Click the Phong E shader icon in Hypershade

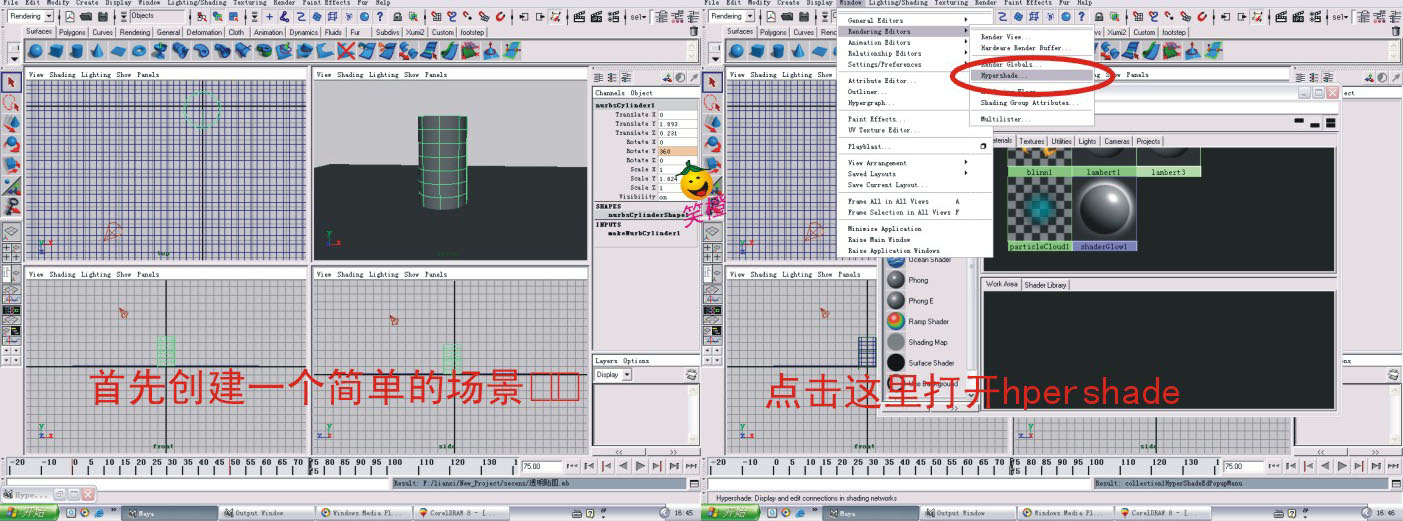tap(896, 300)
